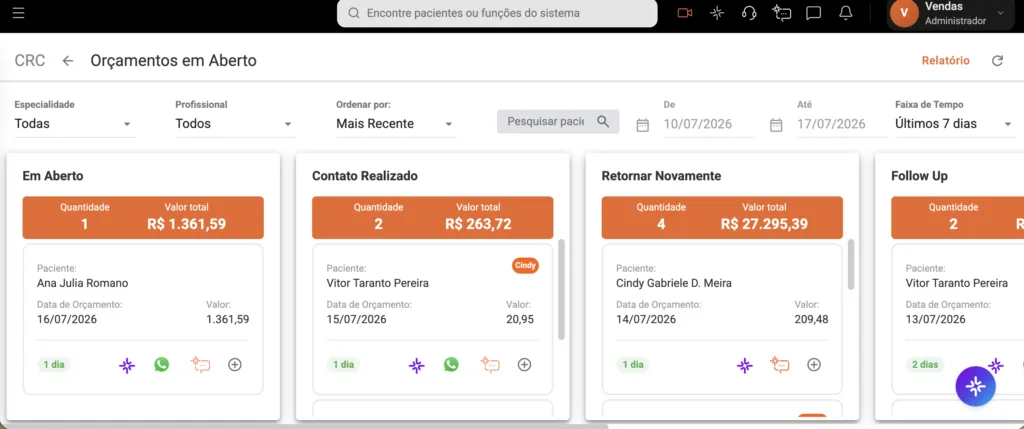1024x429 pixels.
Task: Click the horizontal scrollbar at page bottom
Action: (304, 426)
